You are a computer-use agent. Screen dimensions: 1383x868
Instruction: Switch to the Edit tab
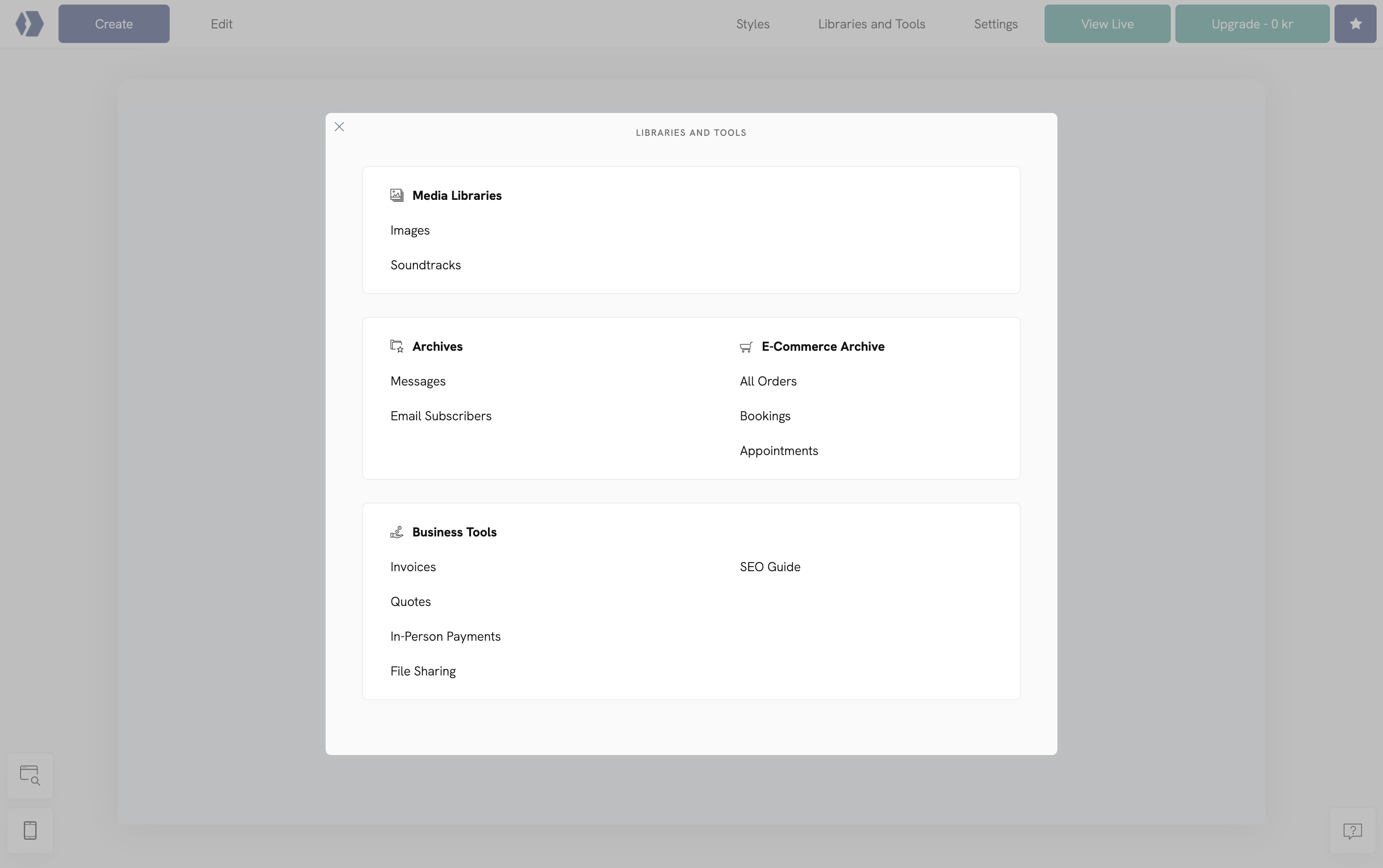[221, 24]
